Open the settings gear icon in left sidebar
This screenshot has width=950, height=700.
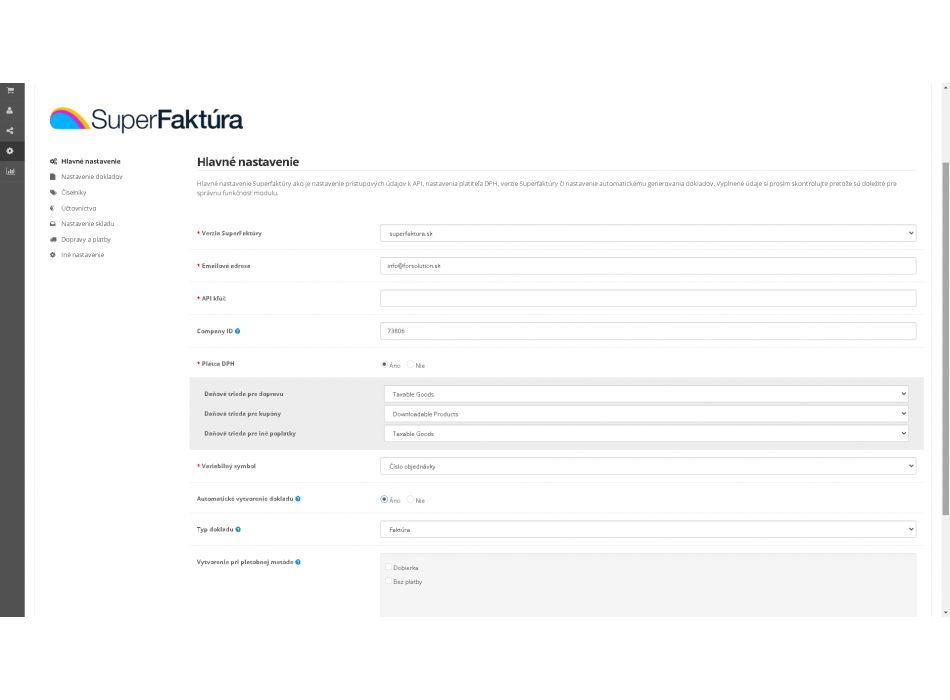pos(10,151)
